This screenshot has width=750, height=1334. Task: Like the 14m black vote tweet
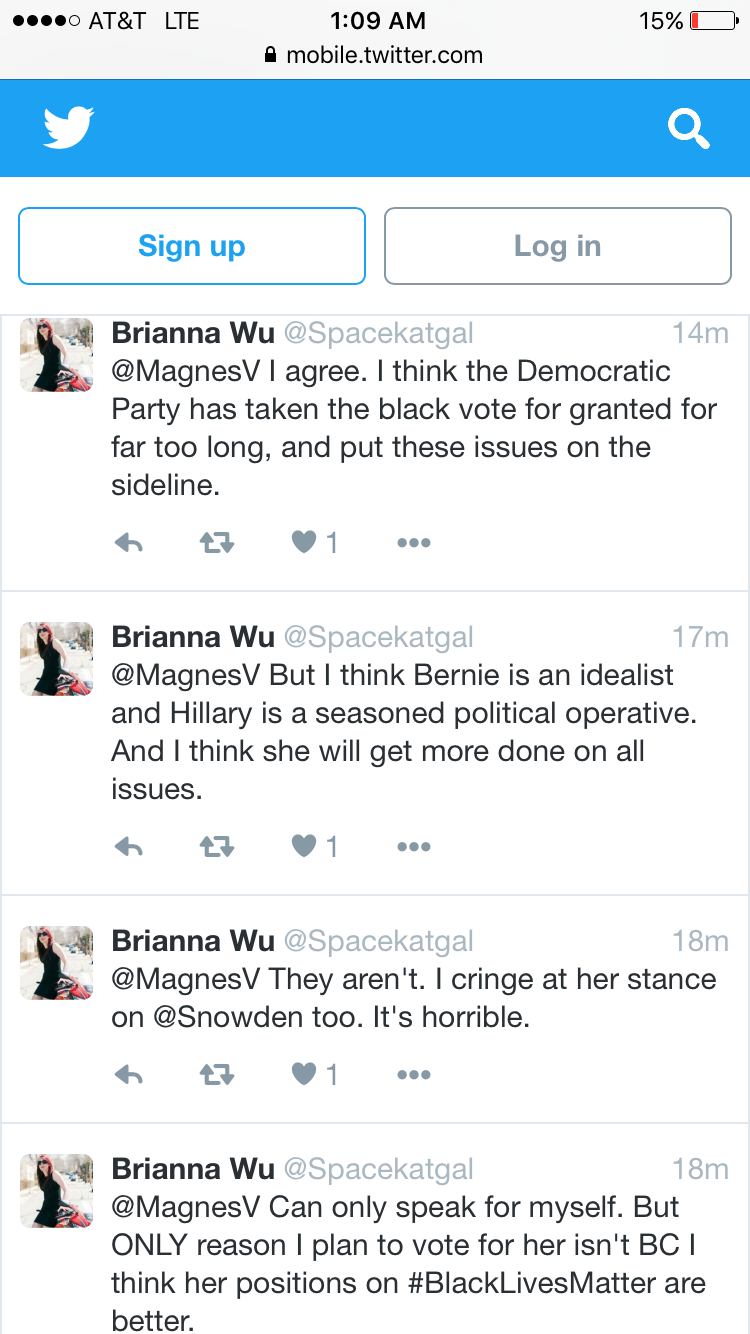point(314,543)
